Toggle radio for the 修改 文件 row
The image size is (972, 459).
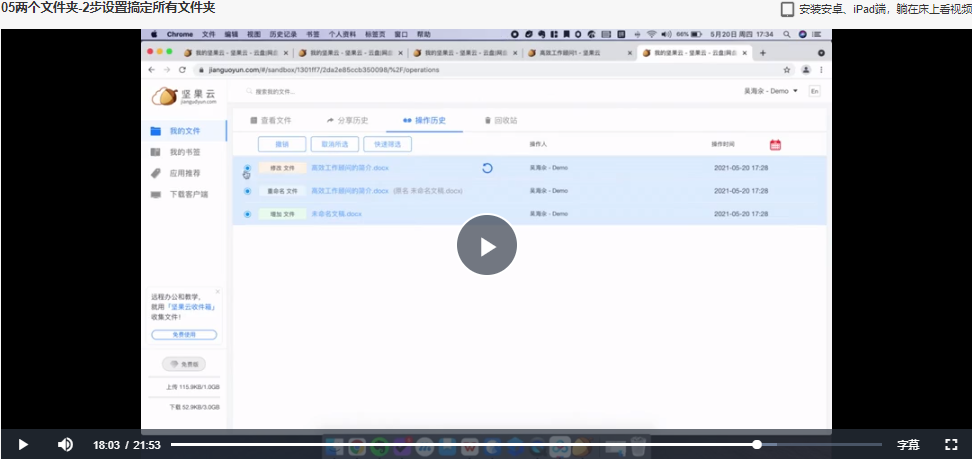click(x=247, y=167)
